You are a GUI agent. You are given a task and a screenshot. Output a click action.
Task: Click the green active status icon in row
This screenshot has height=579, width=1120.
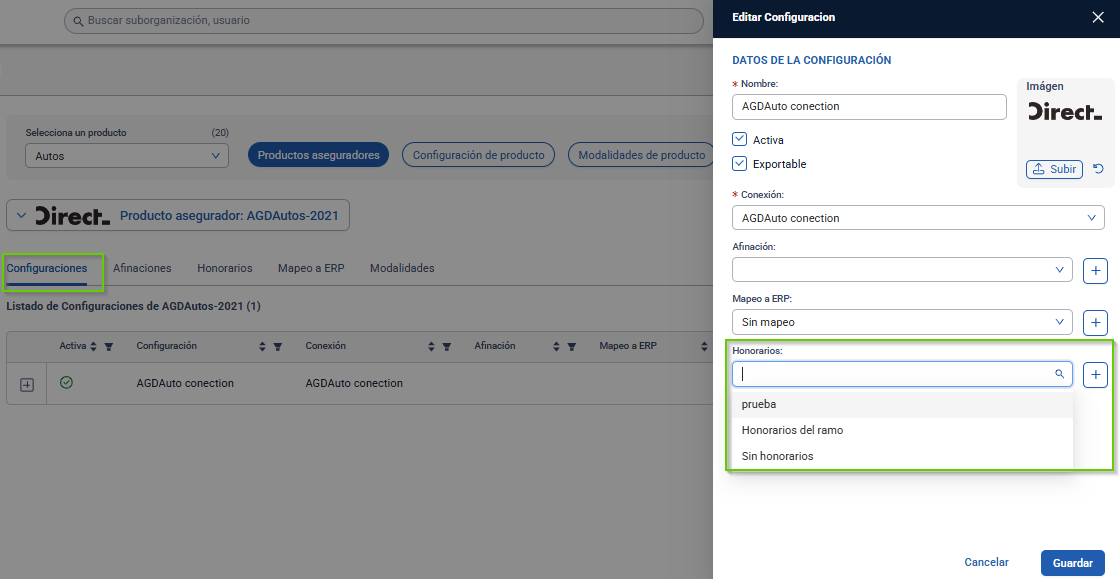66,383
